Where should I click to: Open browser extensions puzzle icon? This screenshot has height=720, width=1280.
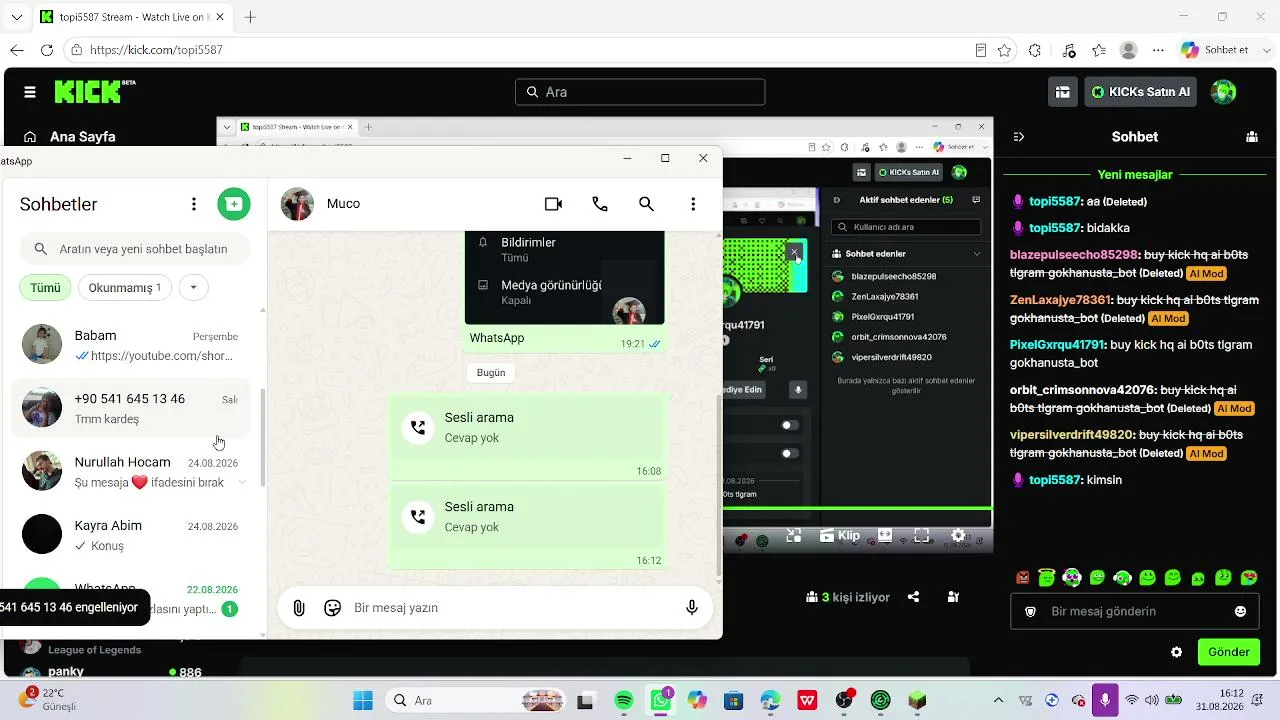pyautogui.click(x=1035, y=50)
